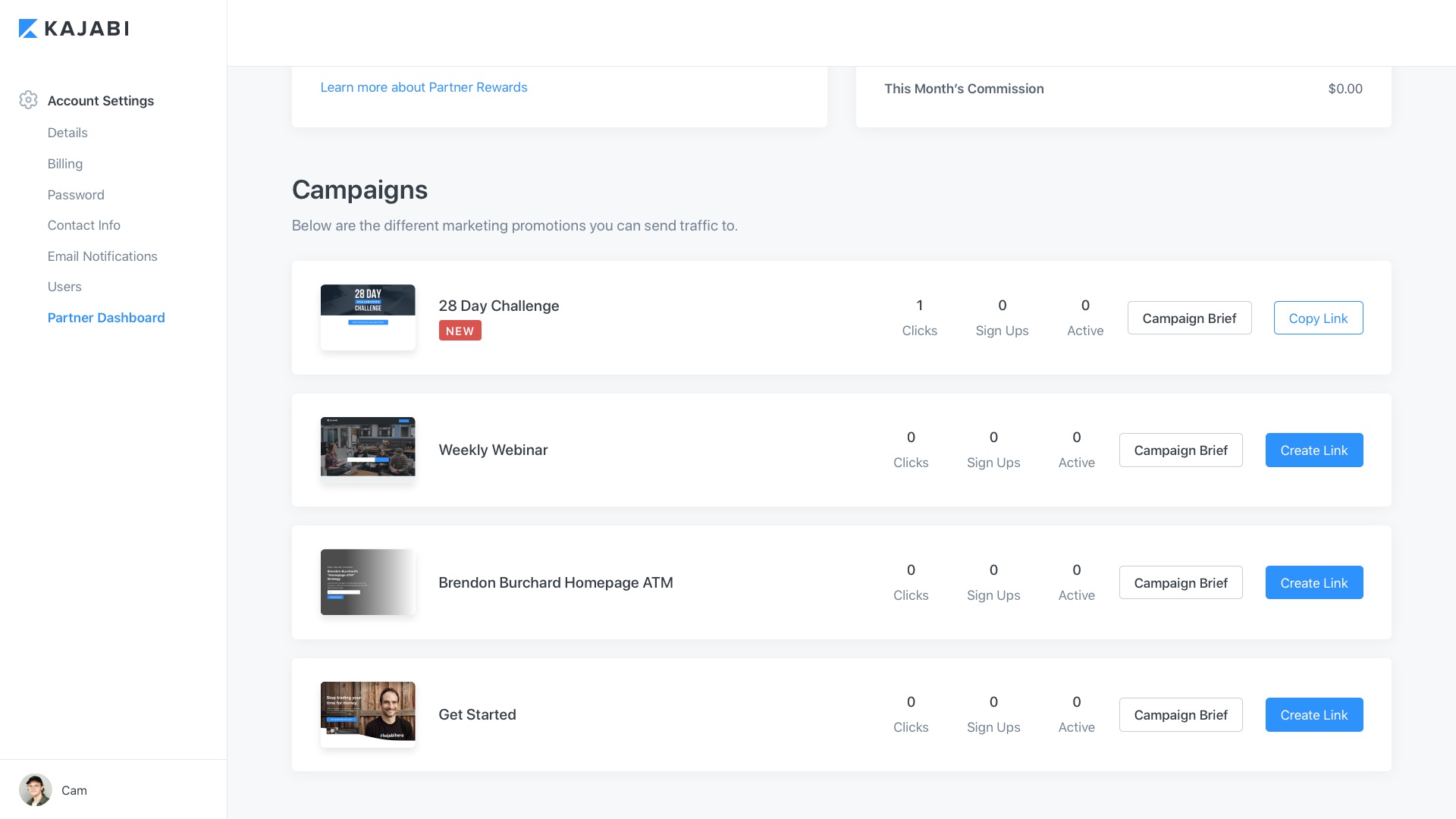Screen dimensions: 1456x819
Task: Select Password in the sidebar
Action: click(76, 195)
